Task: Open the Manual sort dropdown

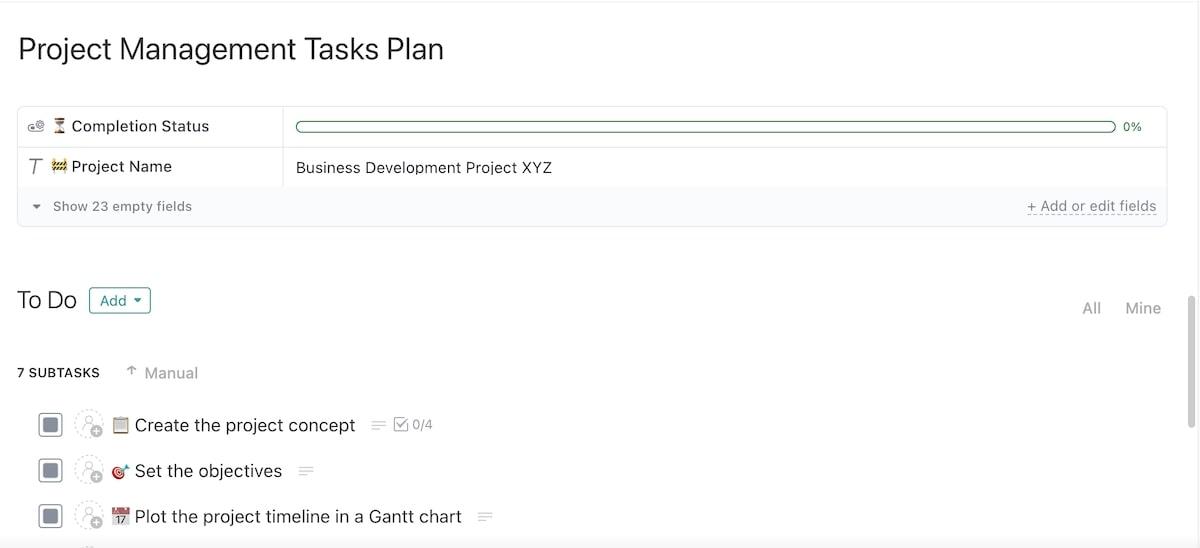Action: click(x=162, y=373)
